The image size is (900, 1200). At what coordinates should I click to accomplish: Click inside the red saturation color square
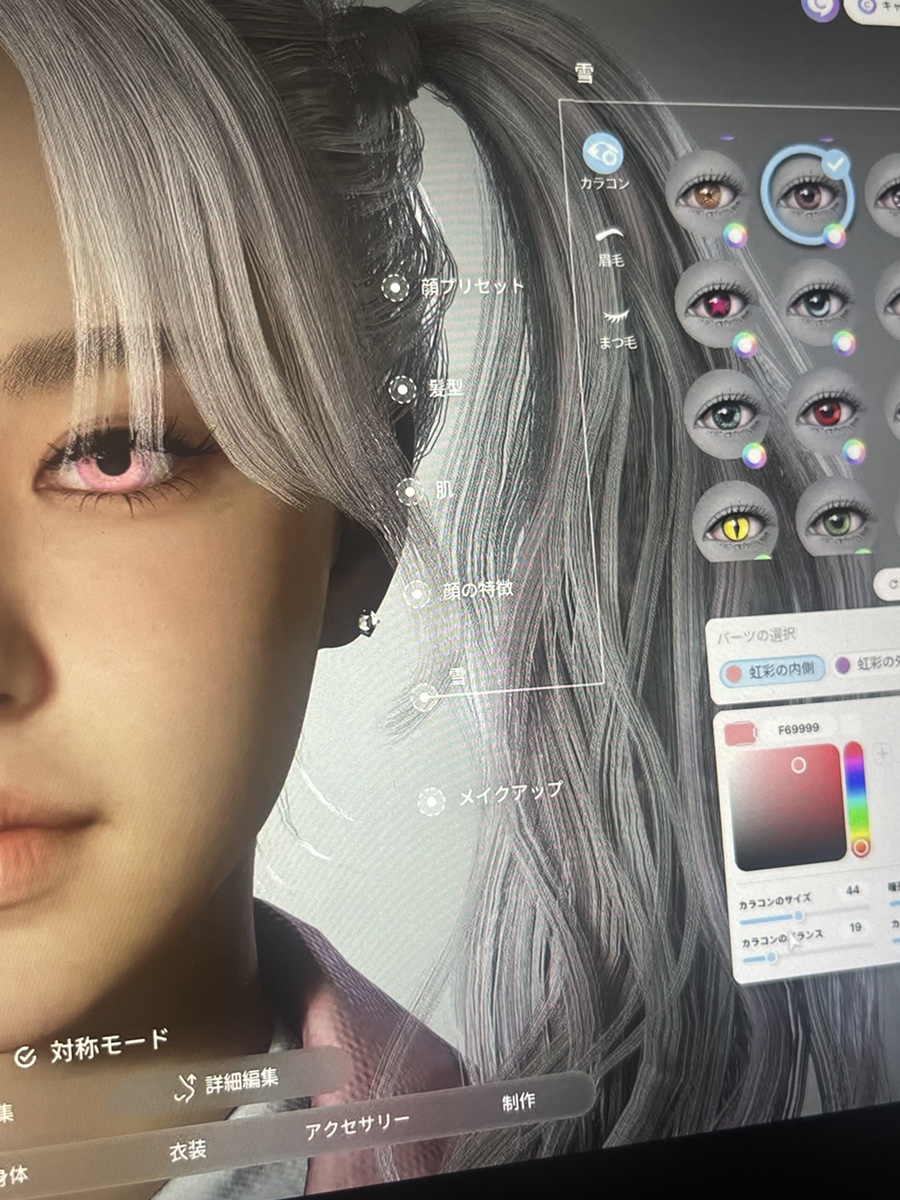coord(790,805)
